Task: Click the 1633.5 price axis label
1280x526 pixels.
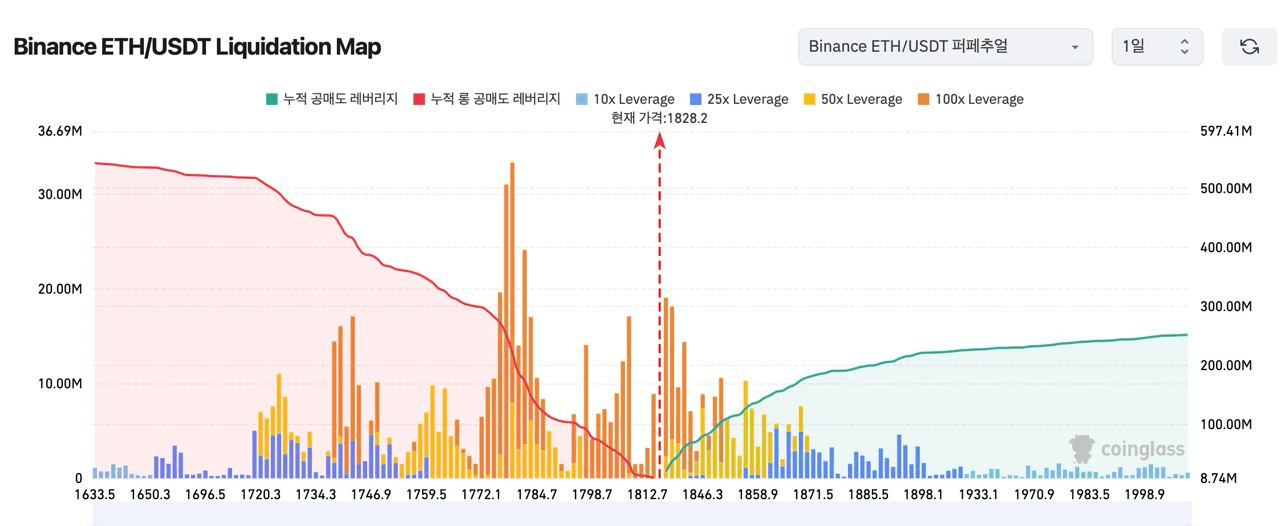Action: click(x=94, y=494)
